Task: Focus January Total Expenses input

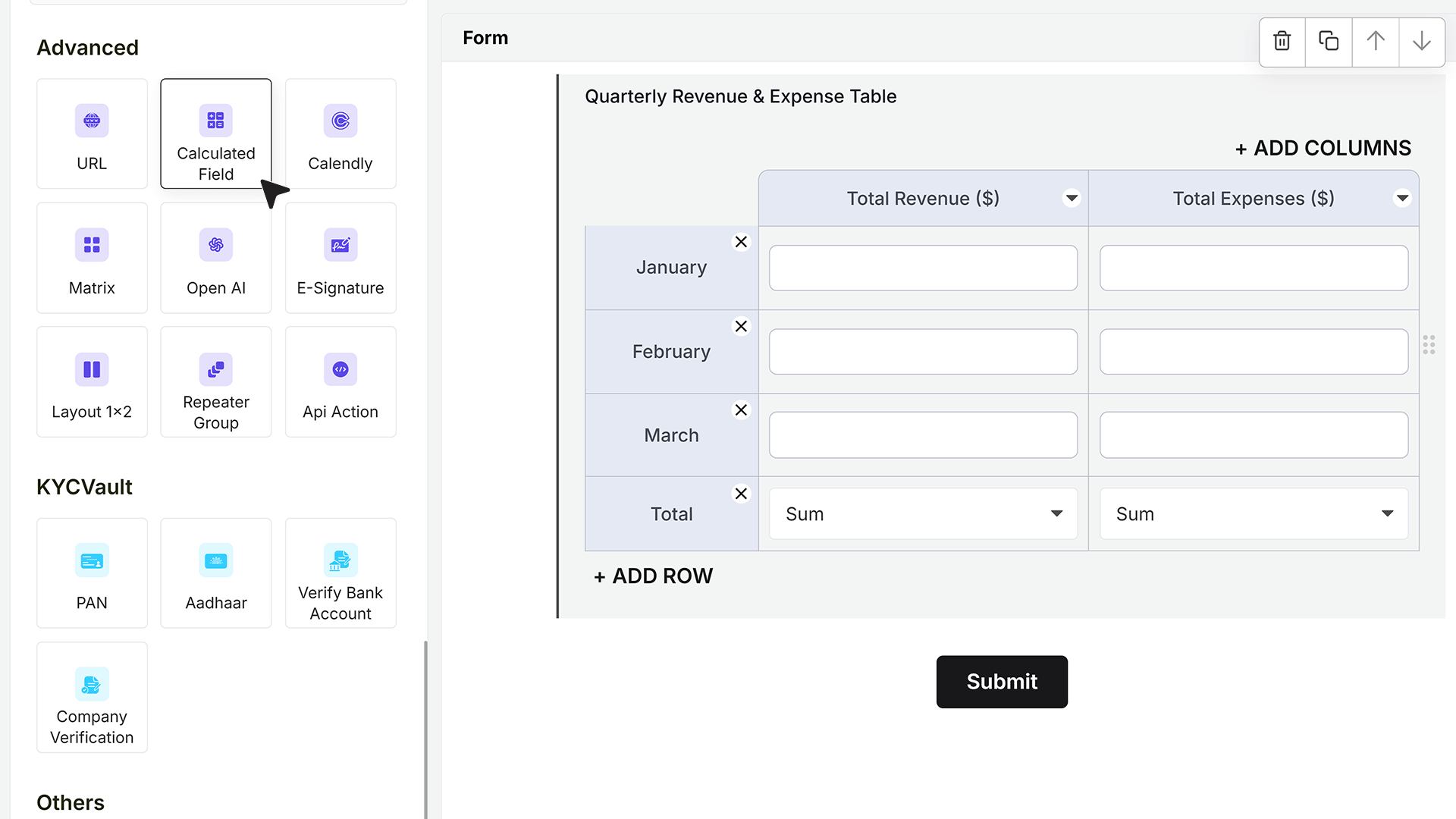Action: pos(1254,268)
